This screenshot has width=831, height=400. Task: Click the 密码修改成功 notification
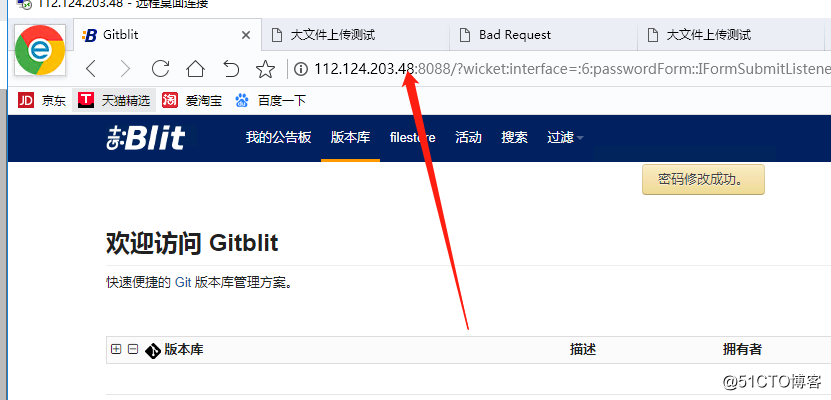pyautogui.click(x=703, y=180)
